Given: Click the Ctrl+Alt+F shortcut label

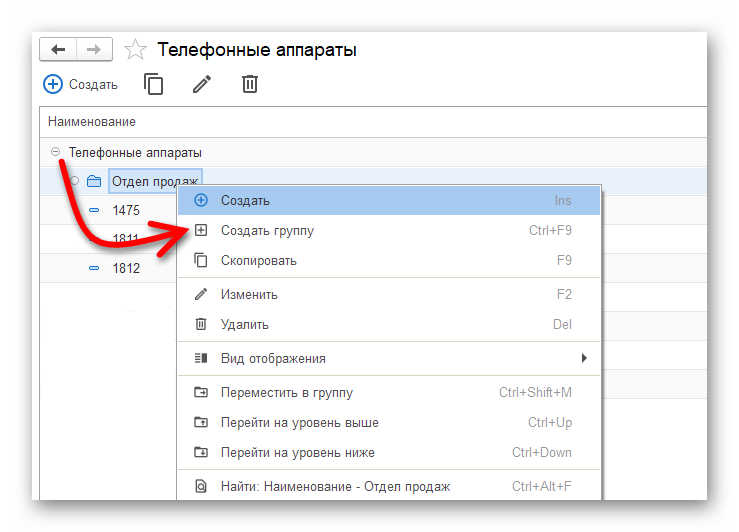Looking at the screenshot, I should click(542, 486).
